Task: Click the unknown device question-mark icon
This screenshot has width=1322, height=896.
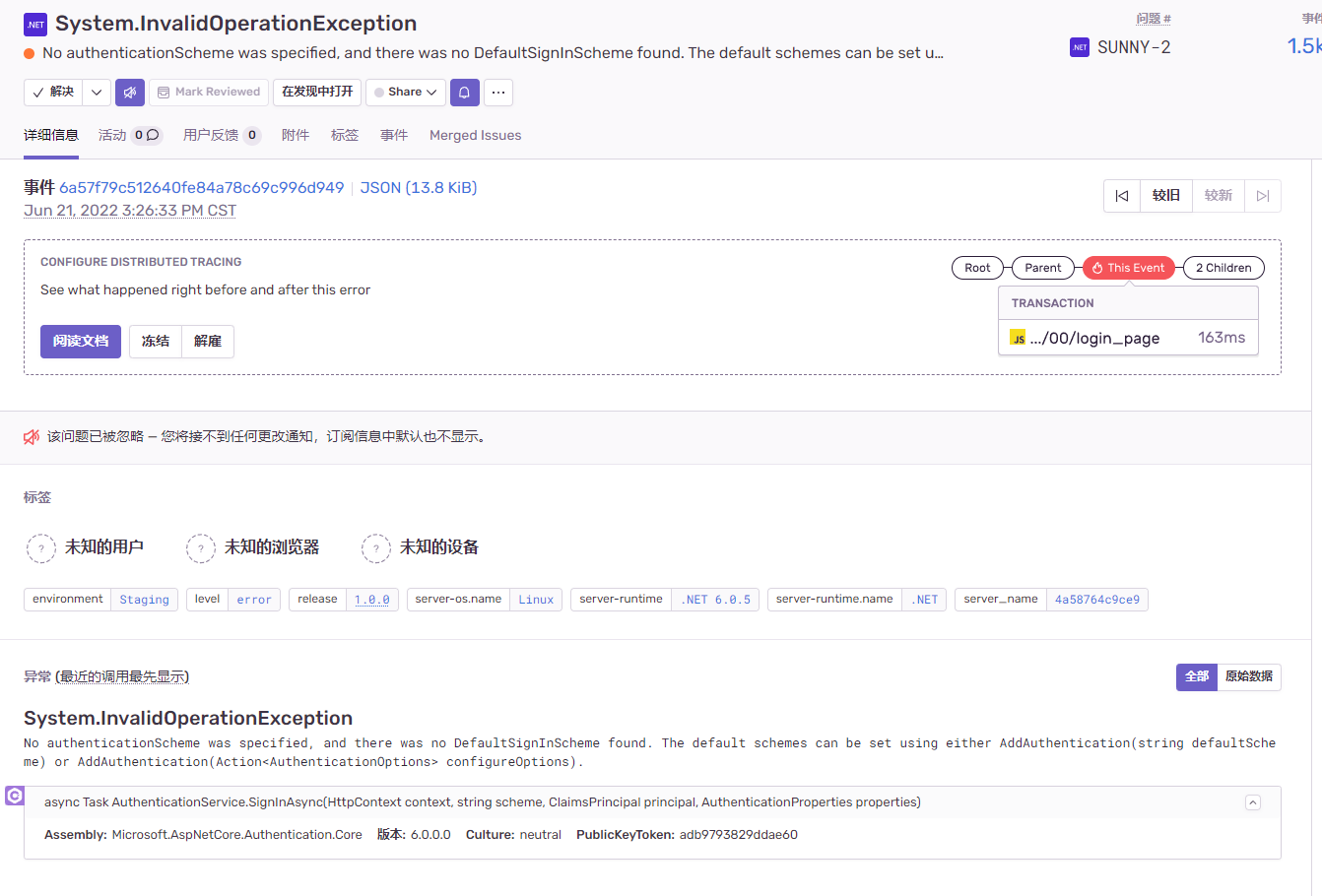Action: tap(376, 548)
